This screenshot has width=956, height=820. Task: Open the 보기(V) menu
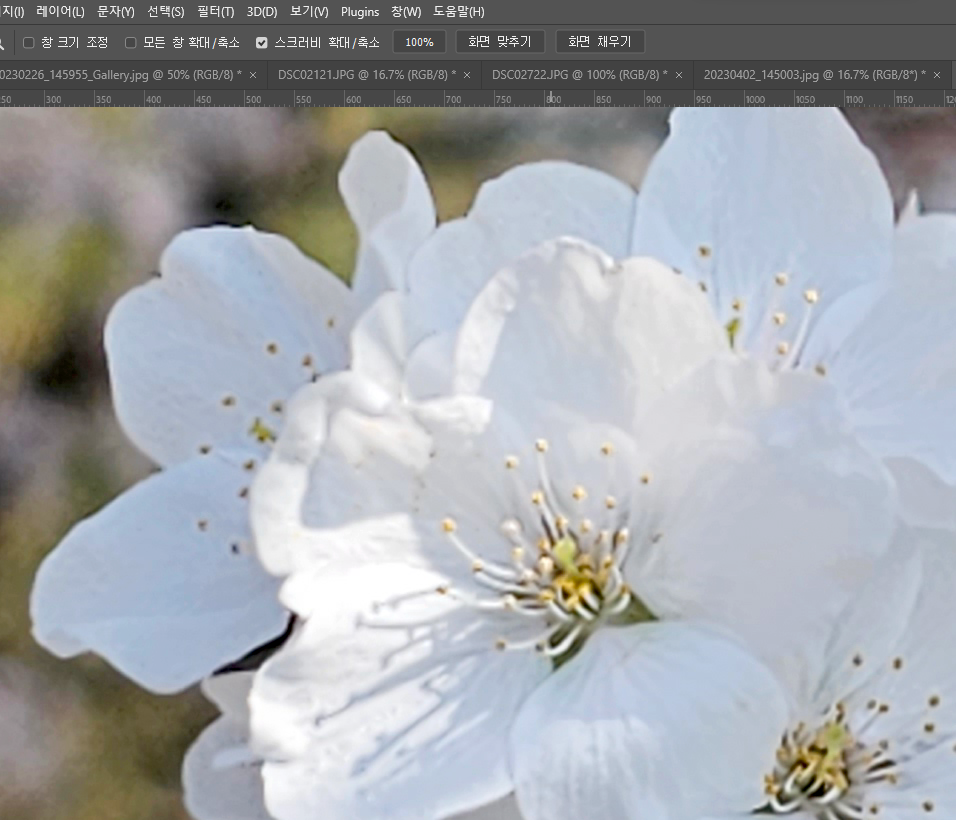(309, 12)
